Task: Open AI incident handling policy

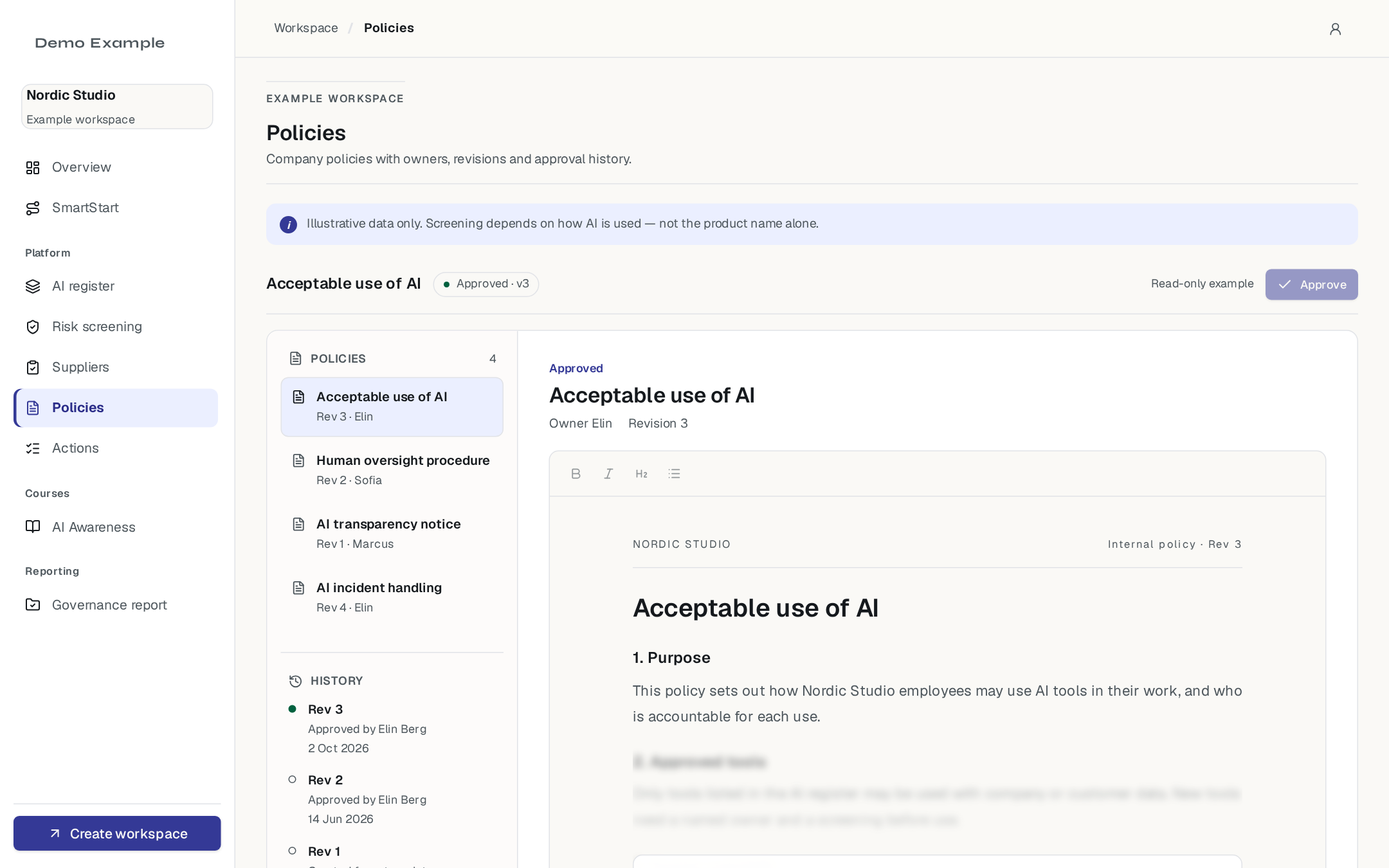Action: [x=392, y=597]
